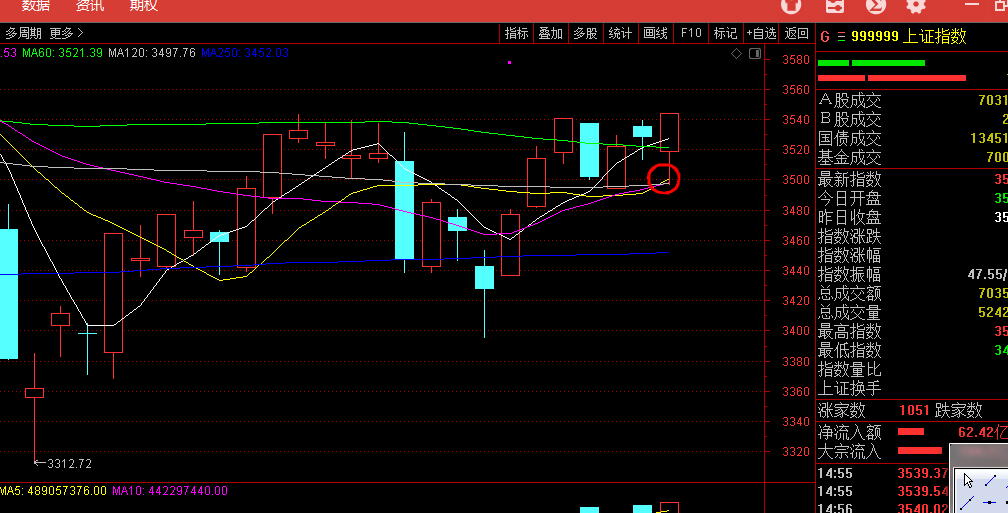Add to watchlist with +自选
This screenshot has width=1008, height=513.
(x=761, y=33)
